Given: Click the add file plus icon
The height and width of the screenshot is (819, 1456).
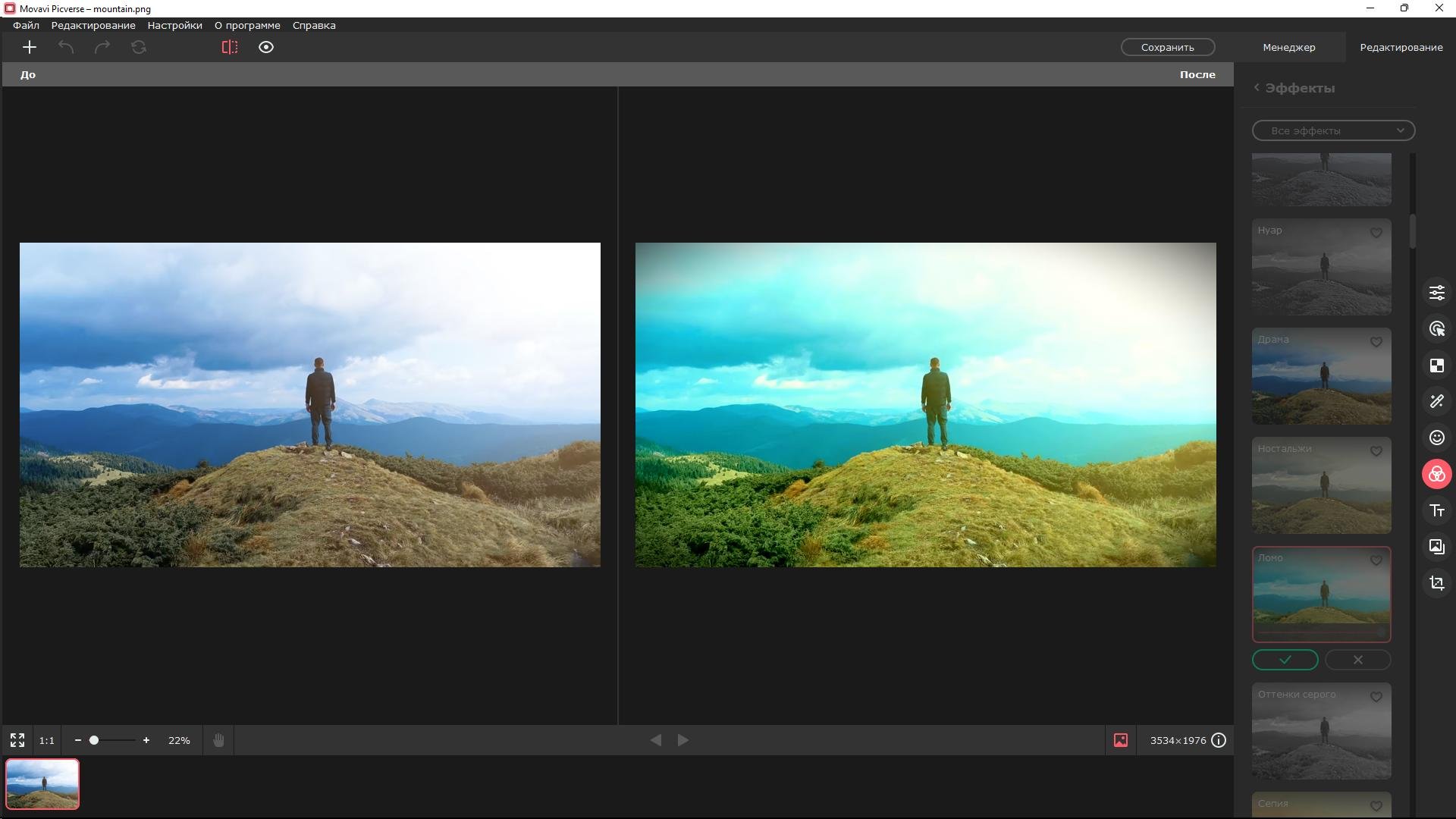Looking at the screenshot, I should (30, 47).
